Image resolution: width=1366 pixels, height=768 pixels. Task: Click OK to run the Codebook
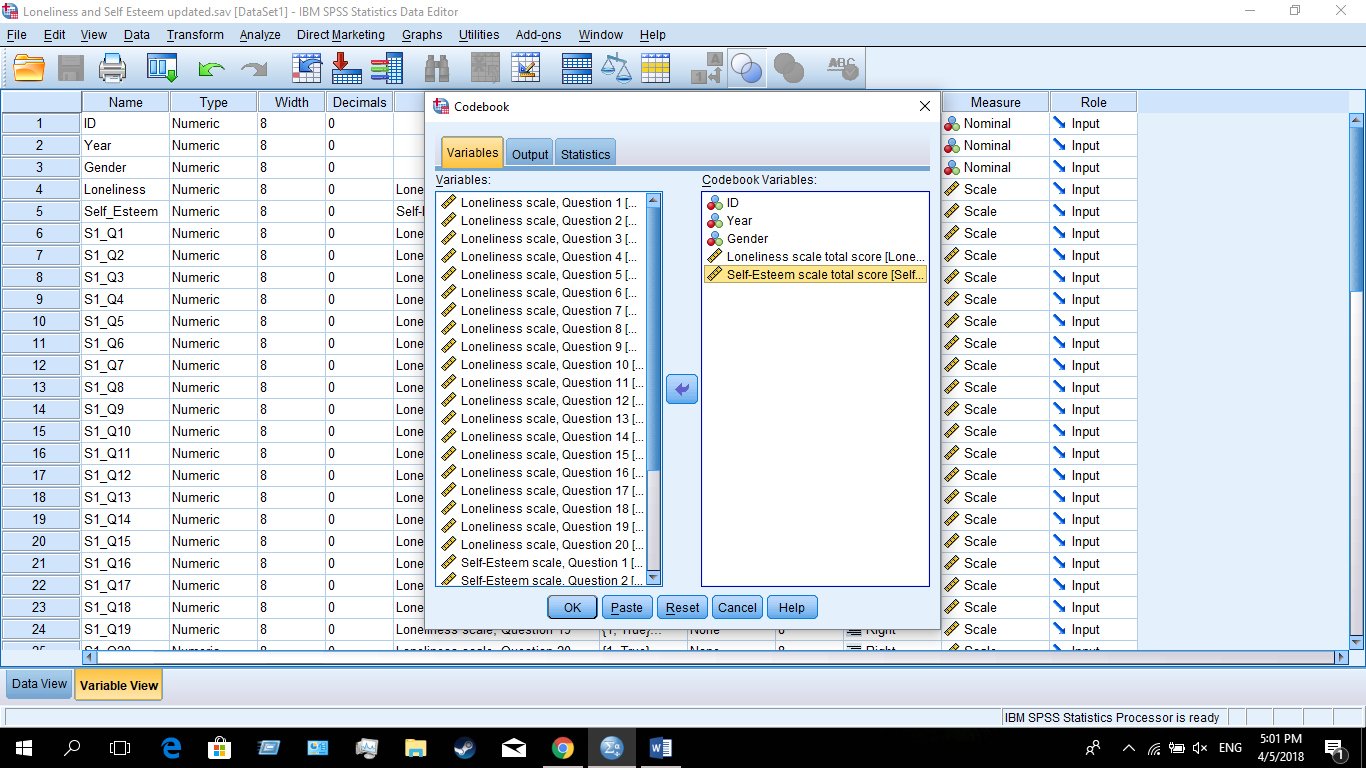click(571, 607)
